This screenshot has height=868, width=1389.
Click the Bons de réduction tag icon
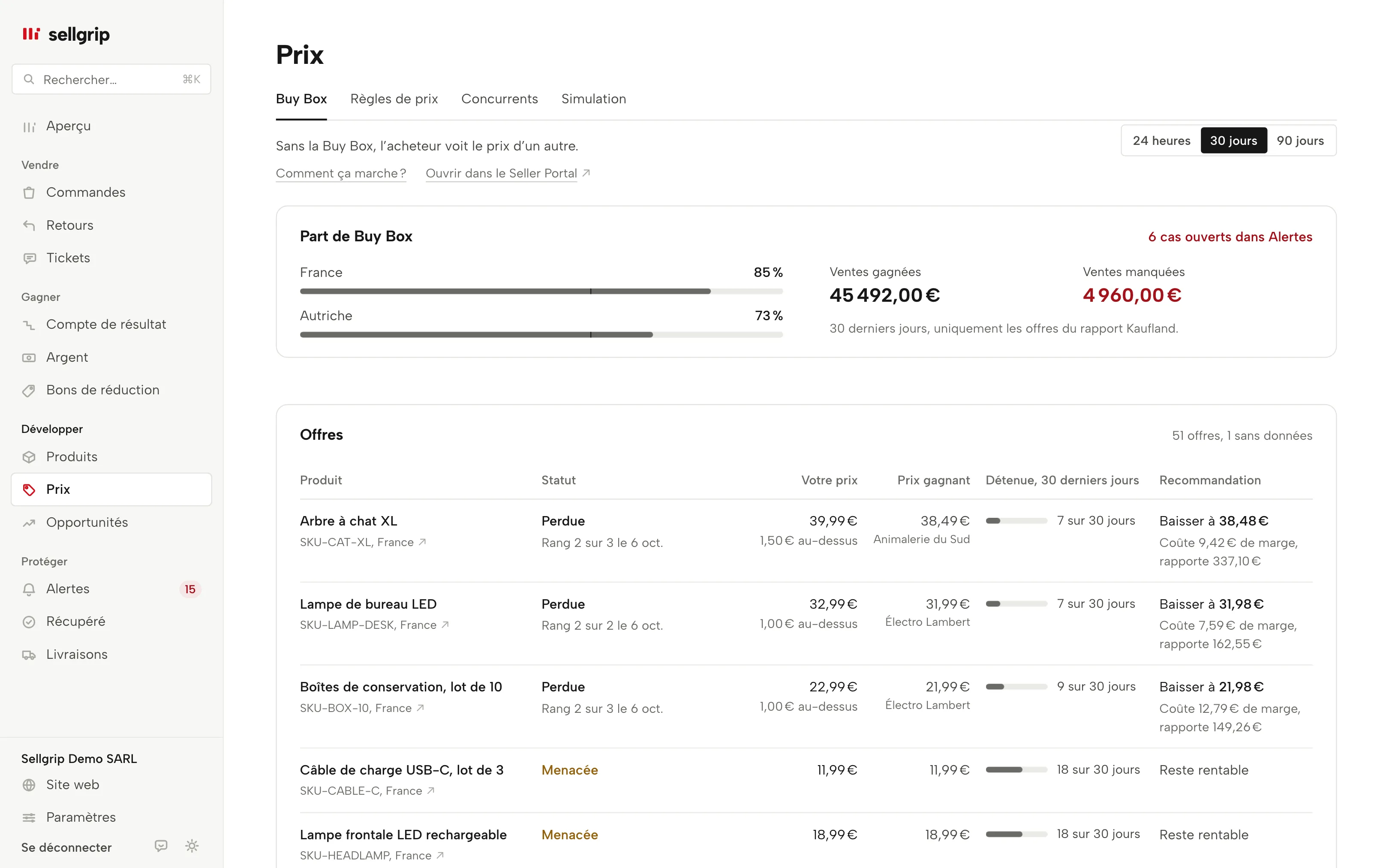(x=29, y=390)
